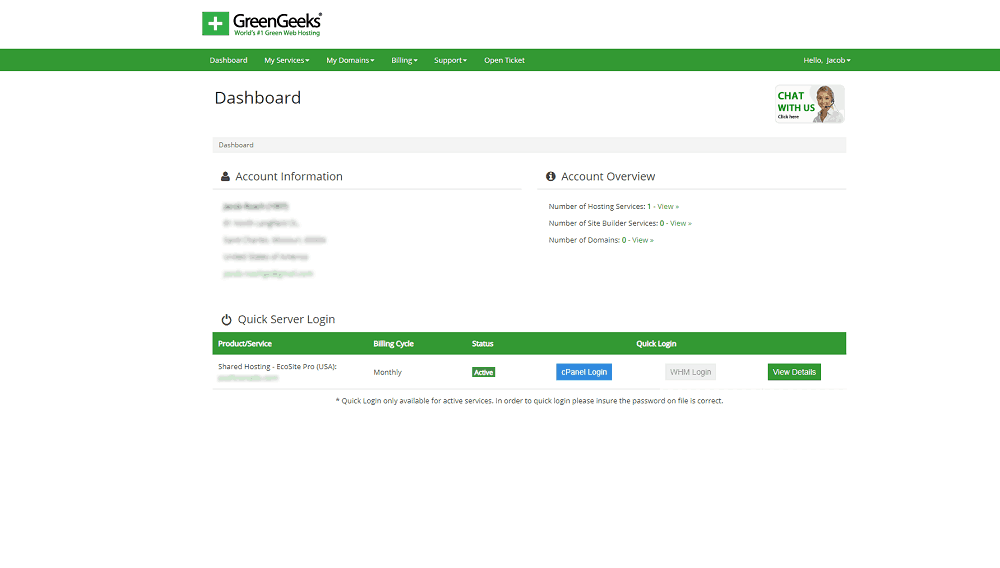This screenshot has width=1000, height=568.
Task: Expand the My Services dropdown
Action: 287,60
